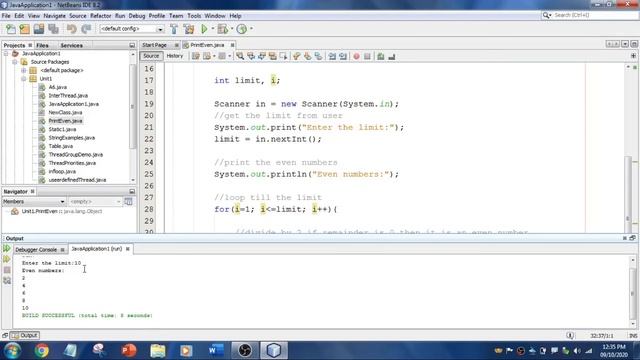Open the Debug menu
Image resolution: width=640 pixels, height=360 pixels.
pyautogui.click(x=137, y=16)
